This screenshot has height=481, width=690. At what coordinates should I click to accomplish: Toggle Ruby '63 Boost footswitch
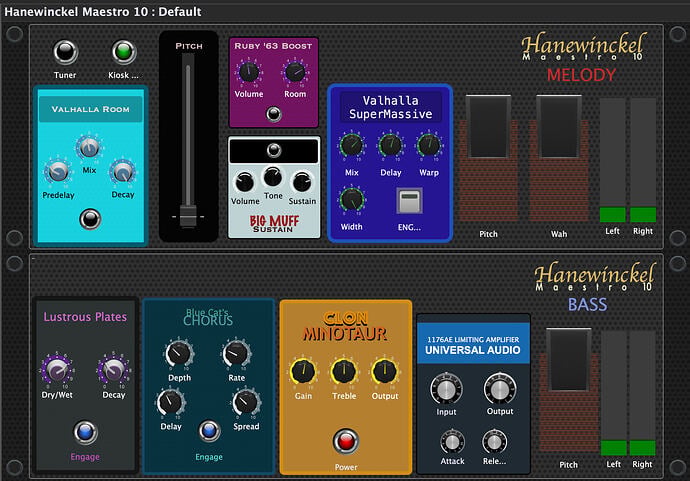274,114
